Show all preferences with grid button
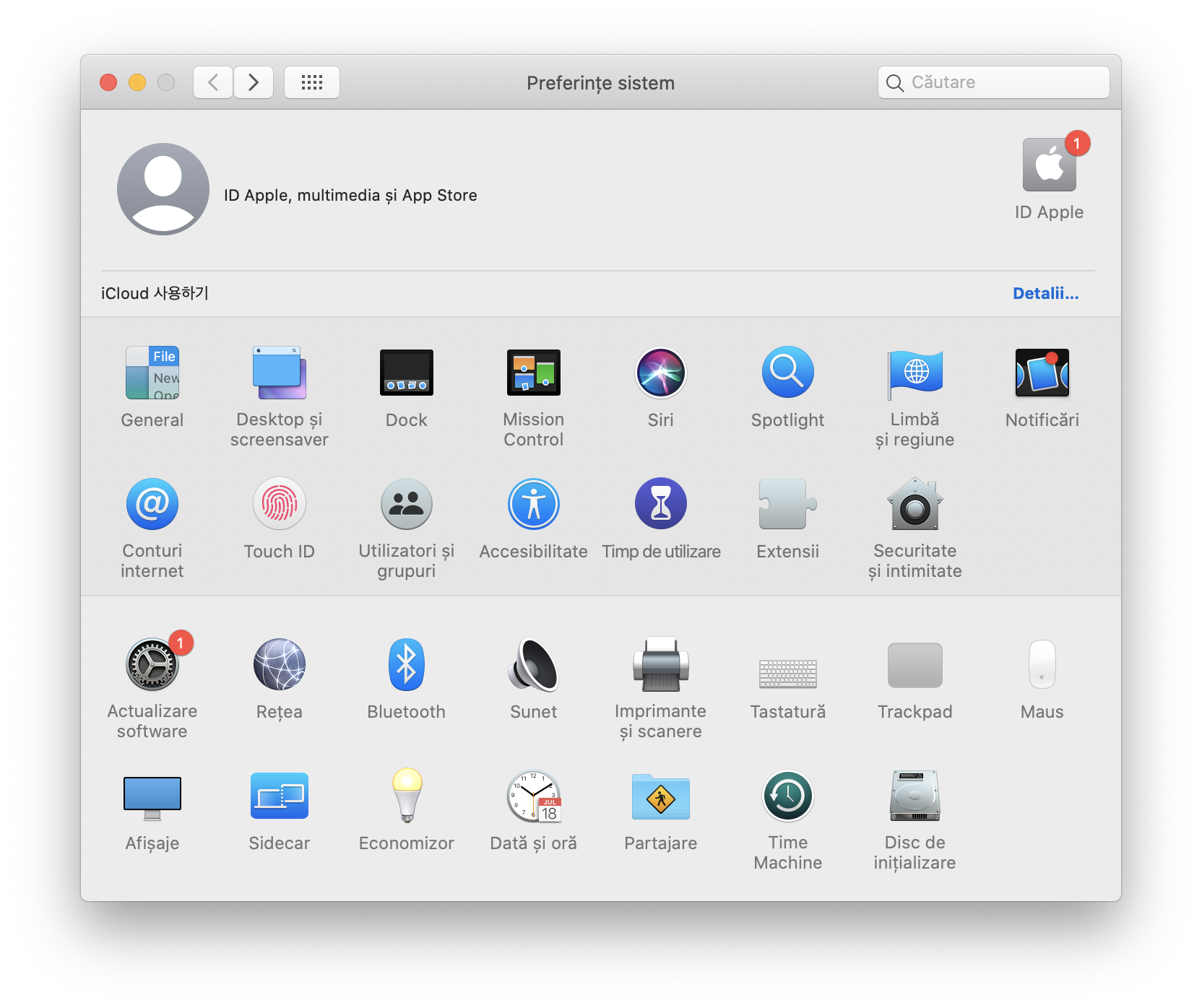The image size is (1202, 1008). (x=312, y=82)
